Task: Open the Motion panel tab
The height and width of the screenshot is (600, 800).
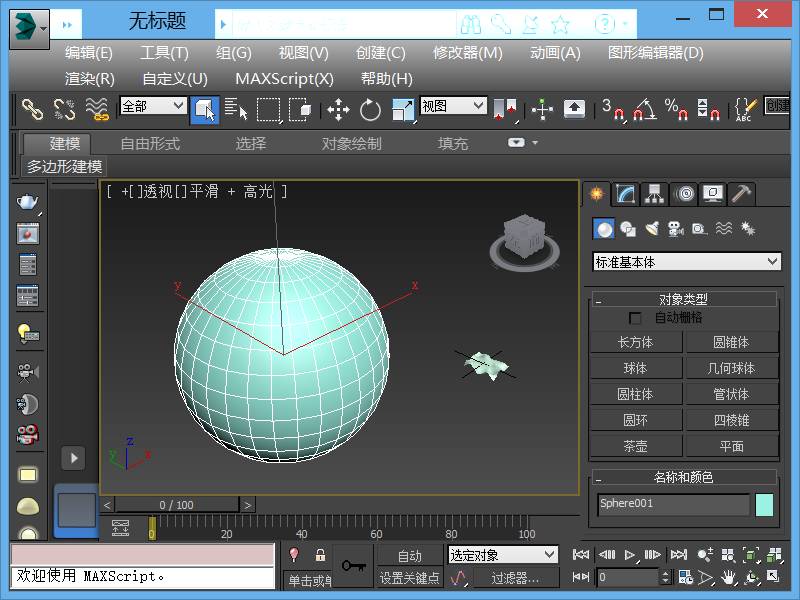Action: coord(685,194)
